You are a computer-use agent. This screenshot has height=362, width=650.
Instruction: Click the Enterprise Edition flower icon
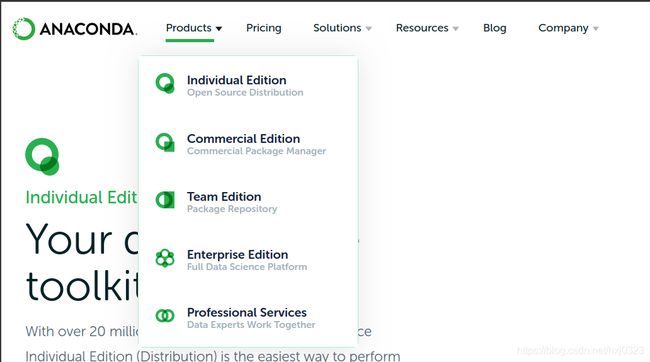click(x=165, y=258)
